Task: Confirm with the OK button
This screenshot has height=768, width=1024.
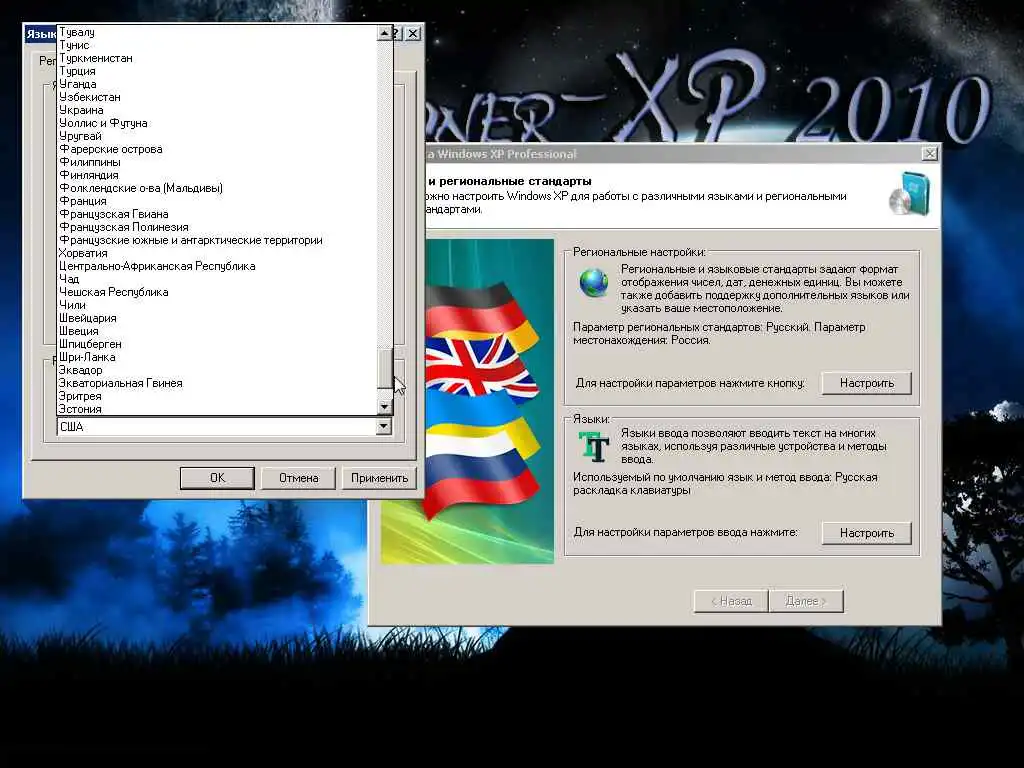Action: click(x=217, y=477)
